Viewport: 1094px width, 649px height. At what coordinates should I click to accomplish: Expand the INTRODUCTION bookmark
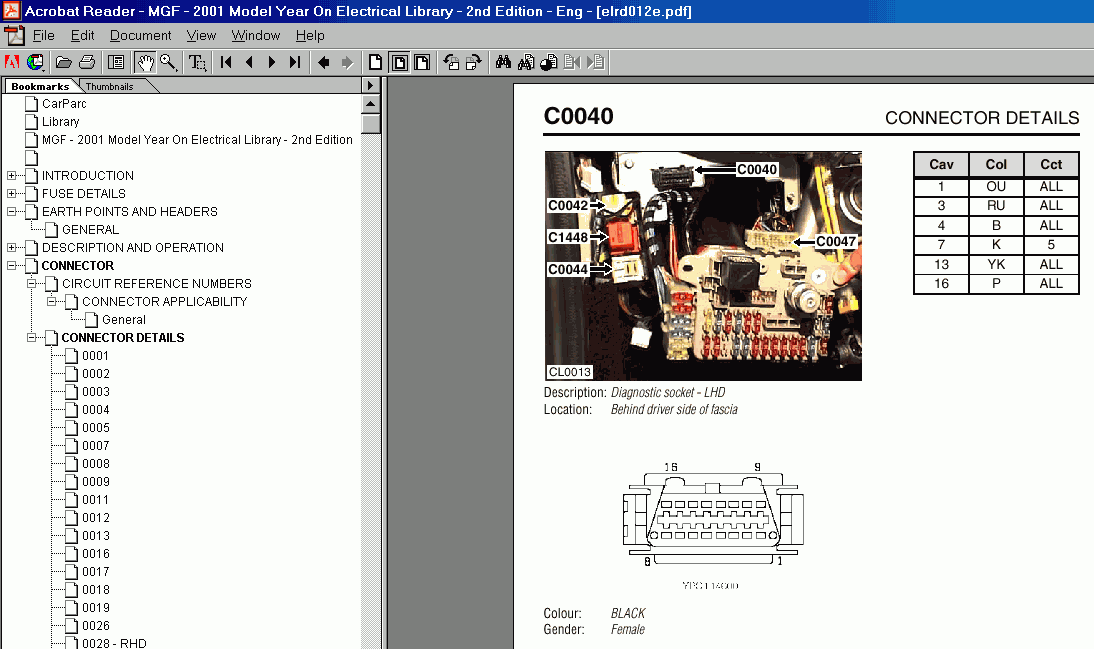coord(11,176)
